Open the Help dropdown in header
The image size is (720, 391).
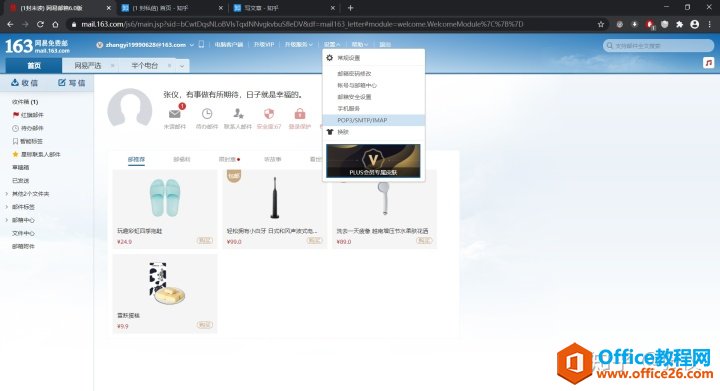pos(360,45)
